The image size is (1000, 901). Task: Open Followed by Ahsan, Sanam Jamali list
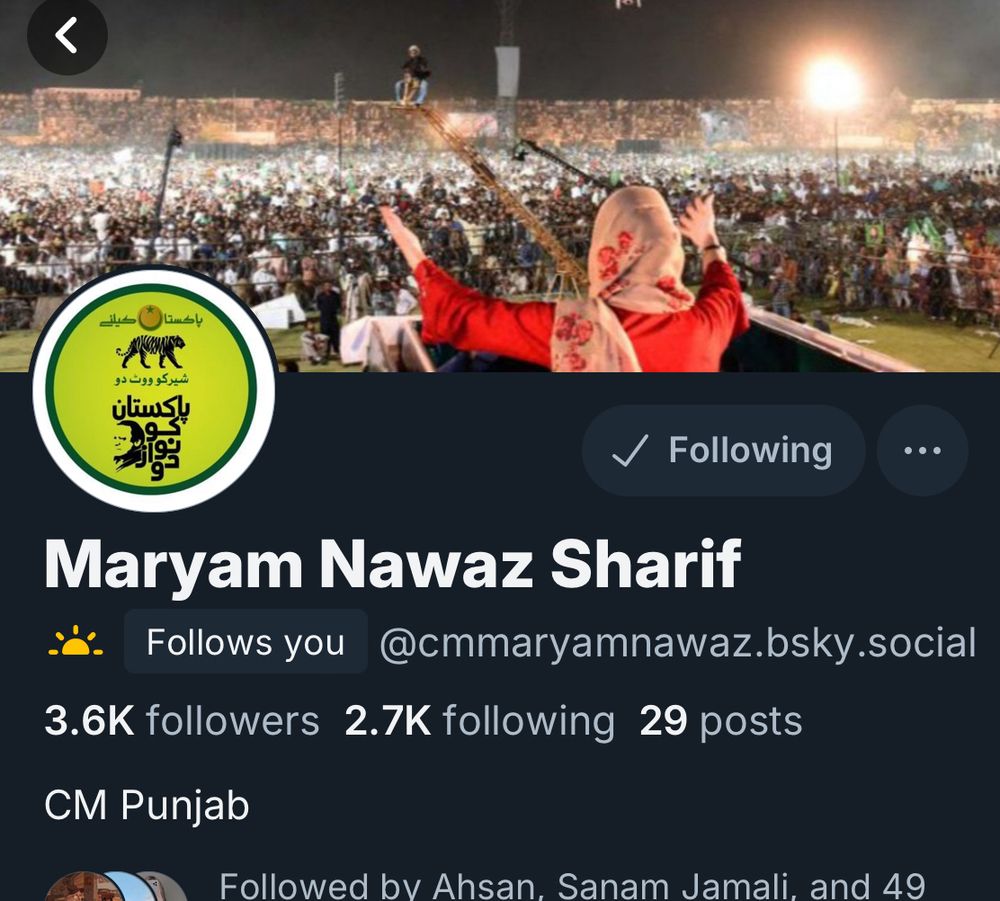click(x=572, y=886)
